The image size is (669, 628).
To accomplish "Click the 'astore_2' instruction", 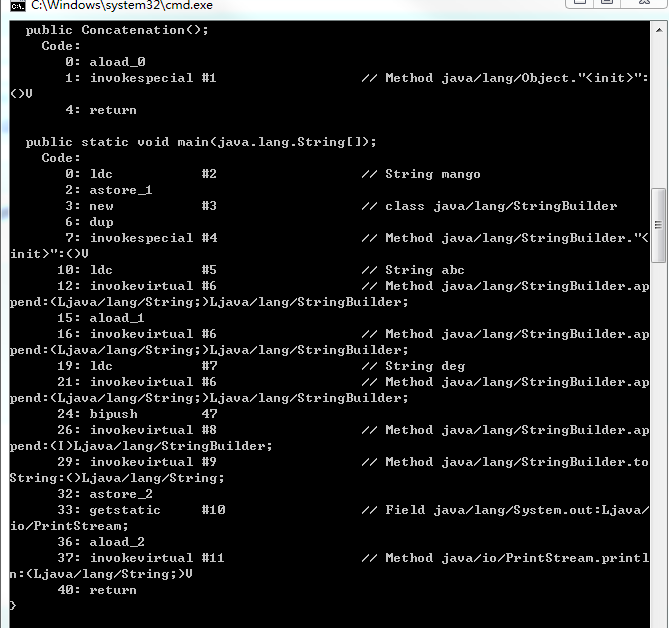I will tap(121, 494).
